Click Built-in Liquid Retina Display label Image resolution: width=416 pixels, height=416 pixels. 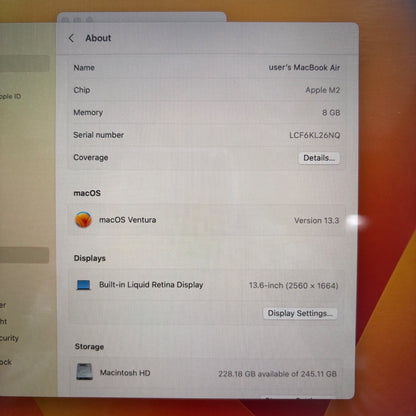click(151, 285)
